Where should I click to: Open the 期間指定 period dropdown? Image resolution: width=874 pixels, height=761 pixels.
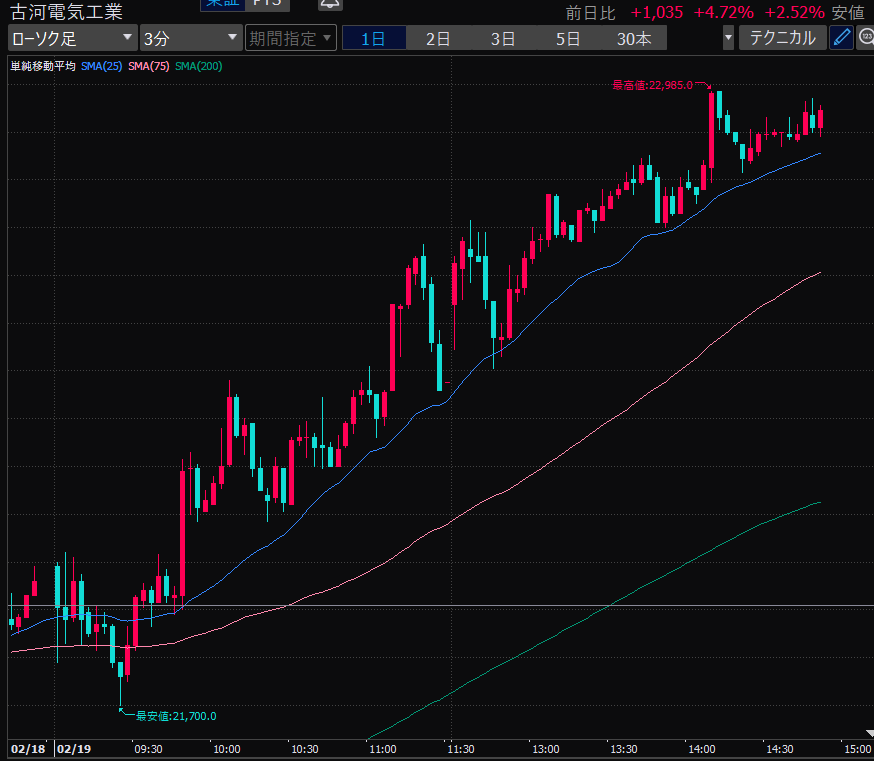click(x=291, y=39)
